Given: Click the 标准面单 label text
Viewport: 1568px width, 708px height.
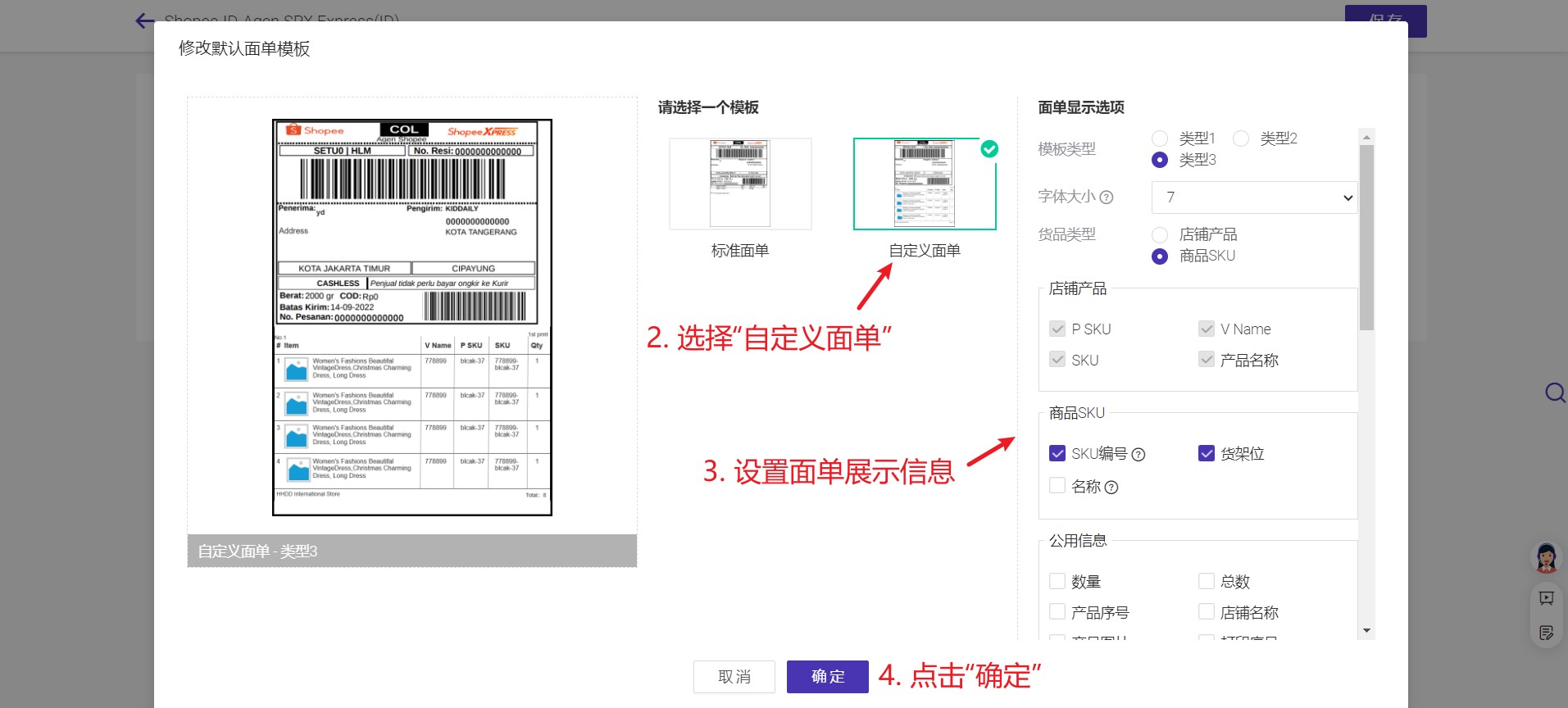Looking at the screenshot, I should 740,251.
